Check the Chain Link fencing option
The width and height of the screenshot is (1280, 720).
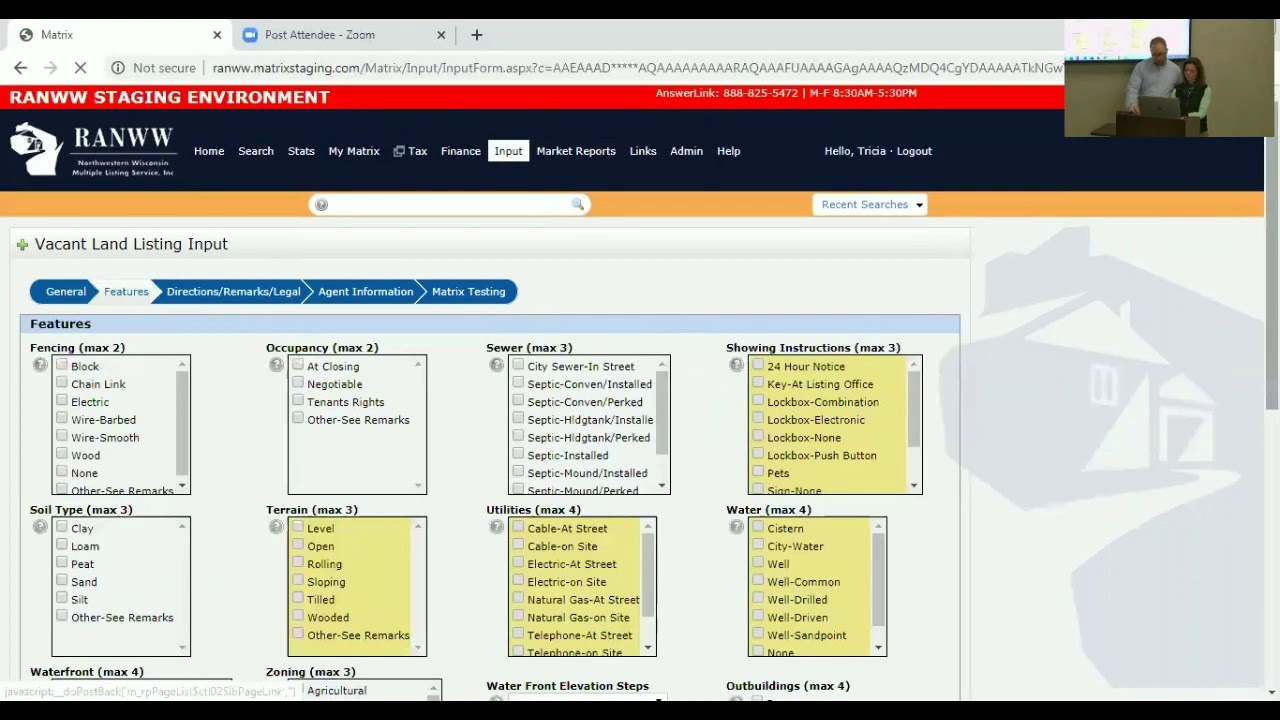62,383
